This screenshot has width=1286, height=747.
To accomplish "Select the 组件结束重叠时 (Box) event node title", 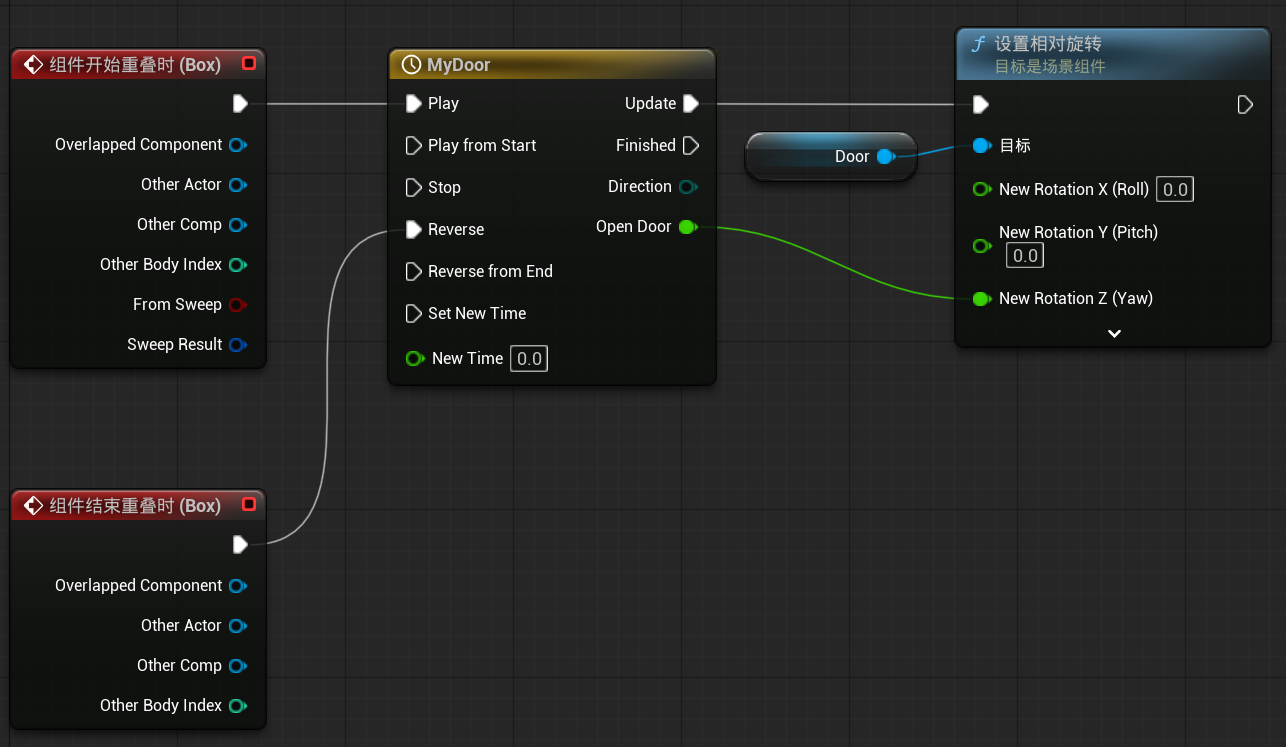I will point(135,506).
